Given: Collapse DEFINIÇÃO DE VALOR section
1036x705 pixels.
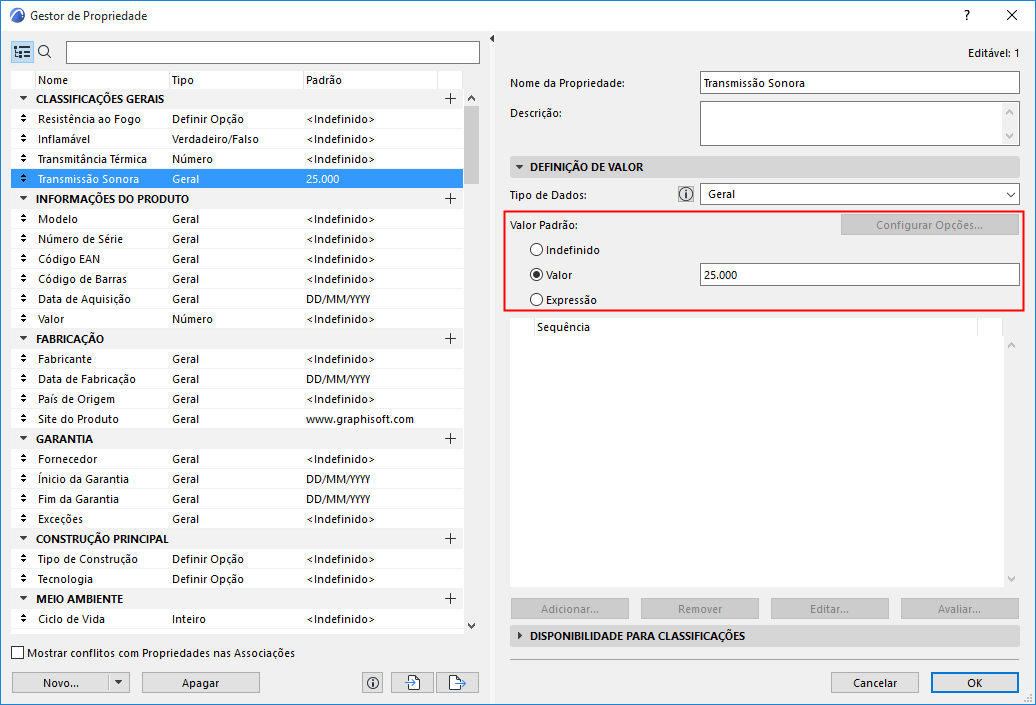Looking at the screenshot, I should [x=519, y=167].
